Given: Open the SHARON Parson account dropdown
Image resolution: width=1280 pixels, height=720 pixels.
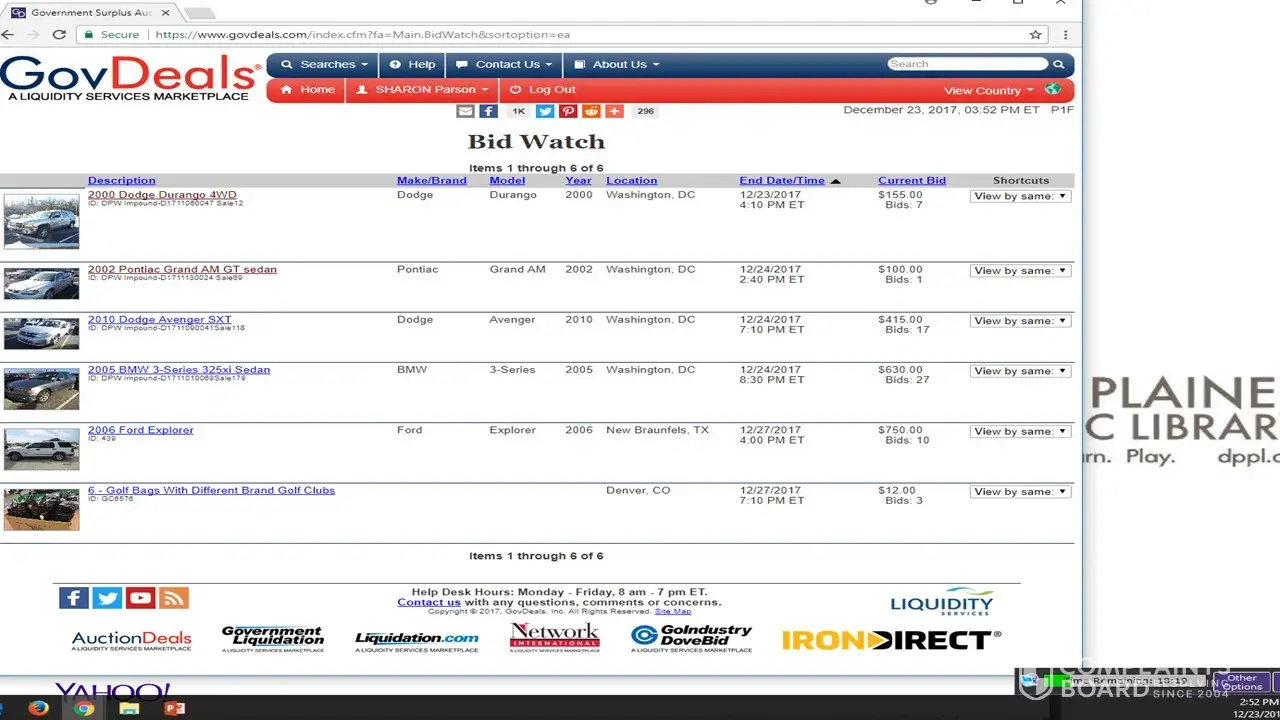Looking at the screenshot, I should (x=422, y=89).
